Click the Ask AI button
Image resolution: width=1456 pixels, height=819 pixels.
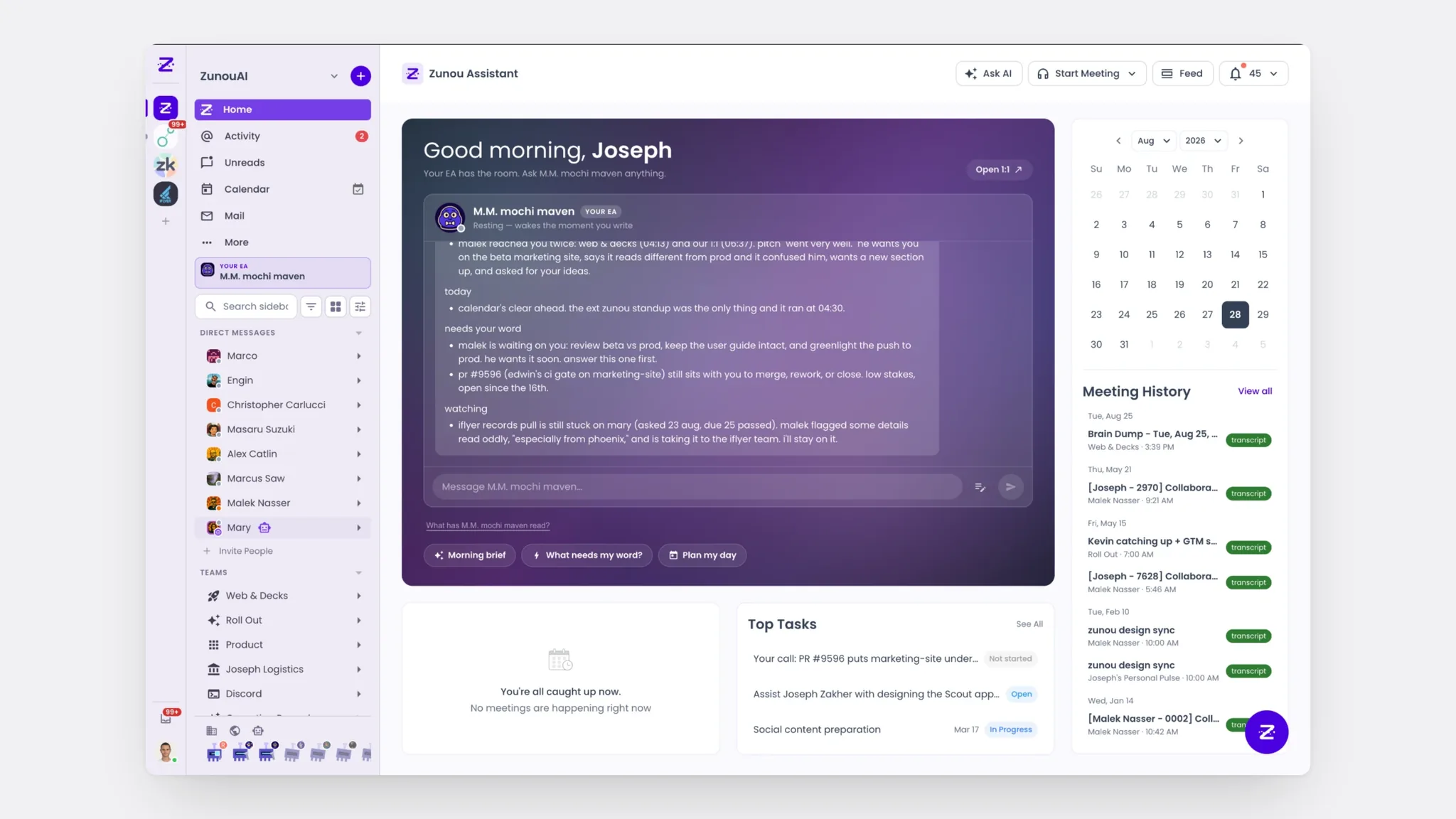[x=989, y=73]
